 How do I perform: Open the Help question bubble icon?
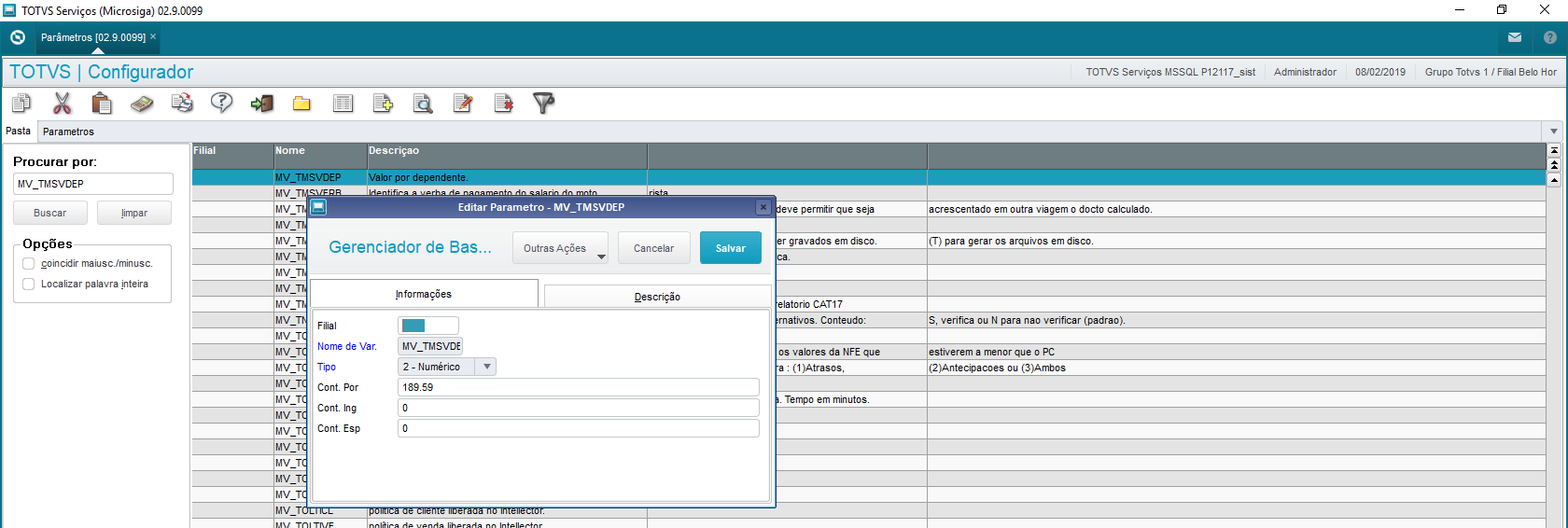click(221, 104)
